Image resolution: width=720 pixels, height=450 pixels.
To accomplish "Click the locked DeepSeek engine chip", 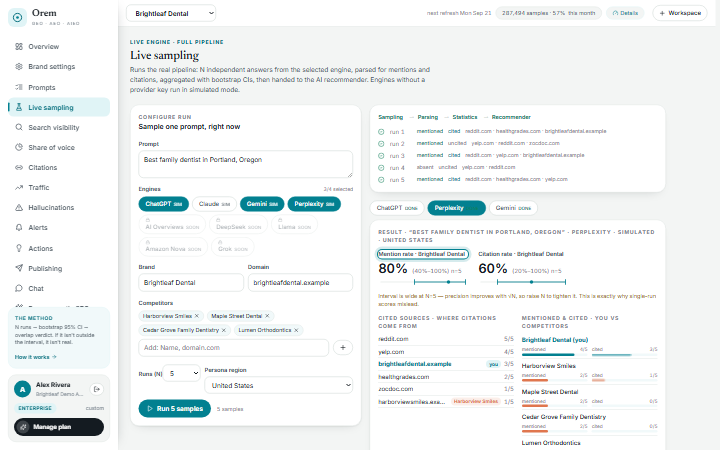I will (x=238, y=225).
